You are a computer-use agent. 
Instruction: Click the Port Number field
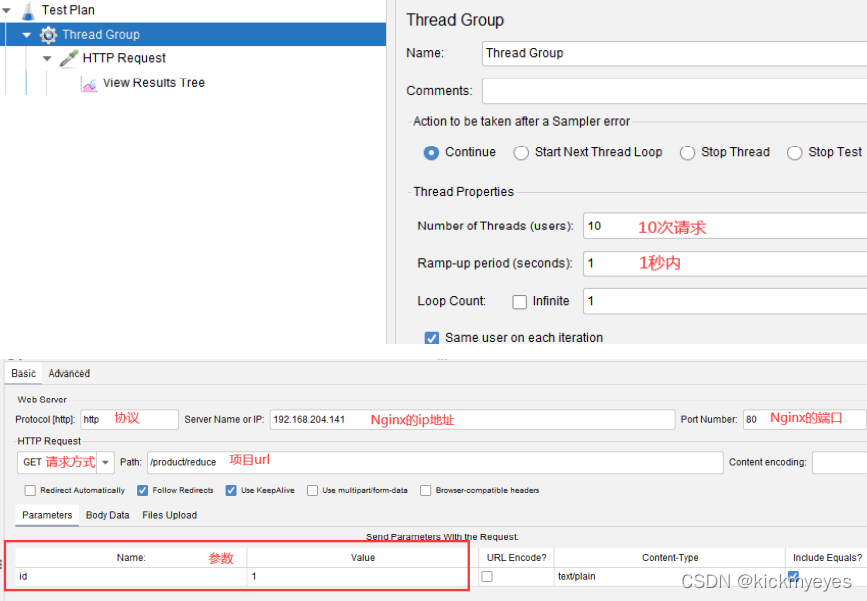(805, 420)
